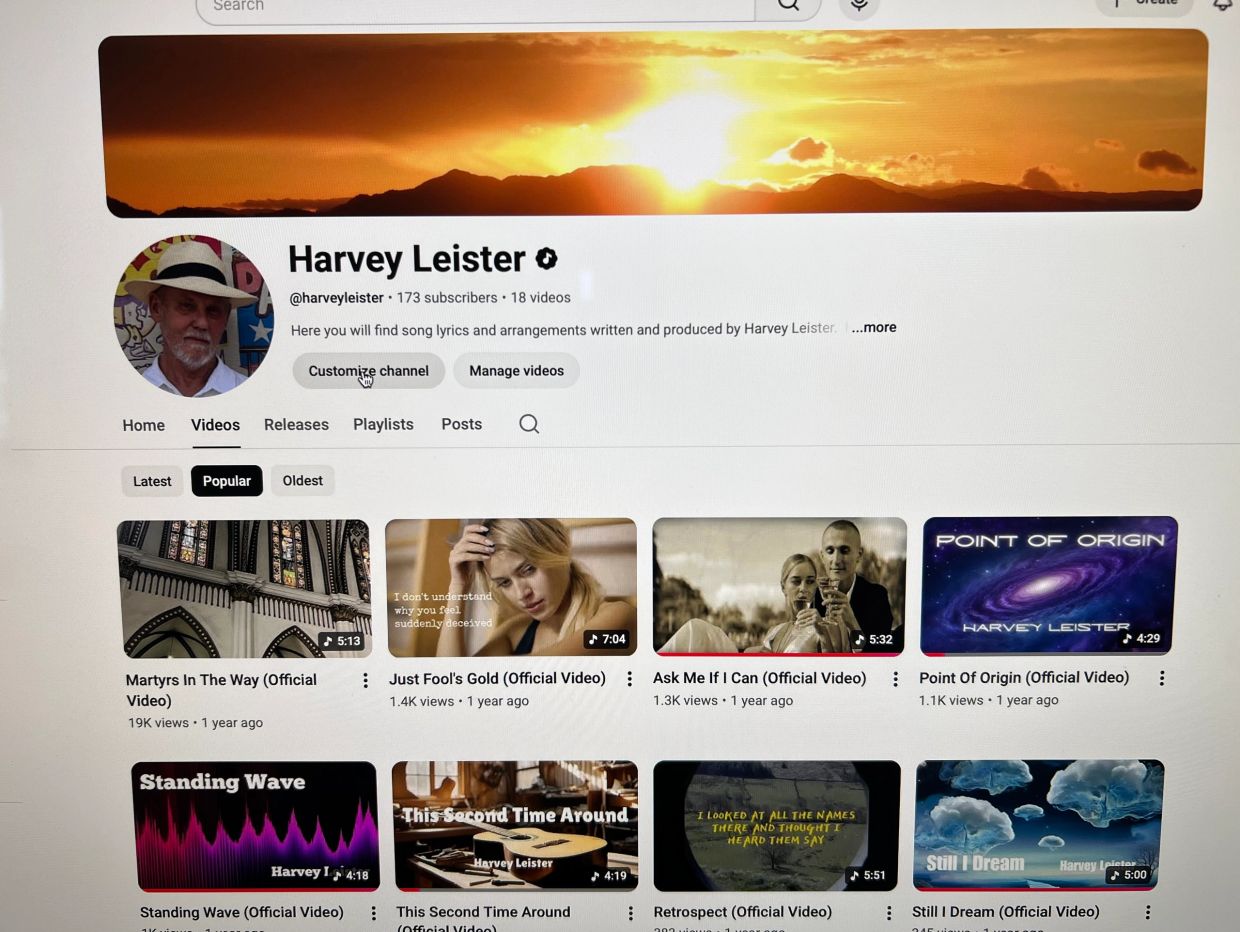Click the channel search magnifier icon beside Posts

529,424
